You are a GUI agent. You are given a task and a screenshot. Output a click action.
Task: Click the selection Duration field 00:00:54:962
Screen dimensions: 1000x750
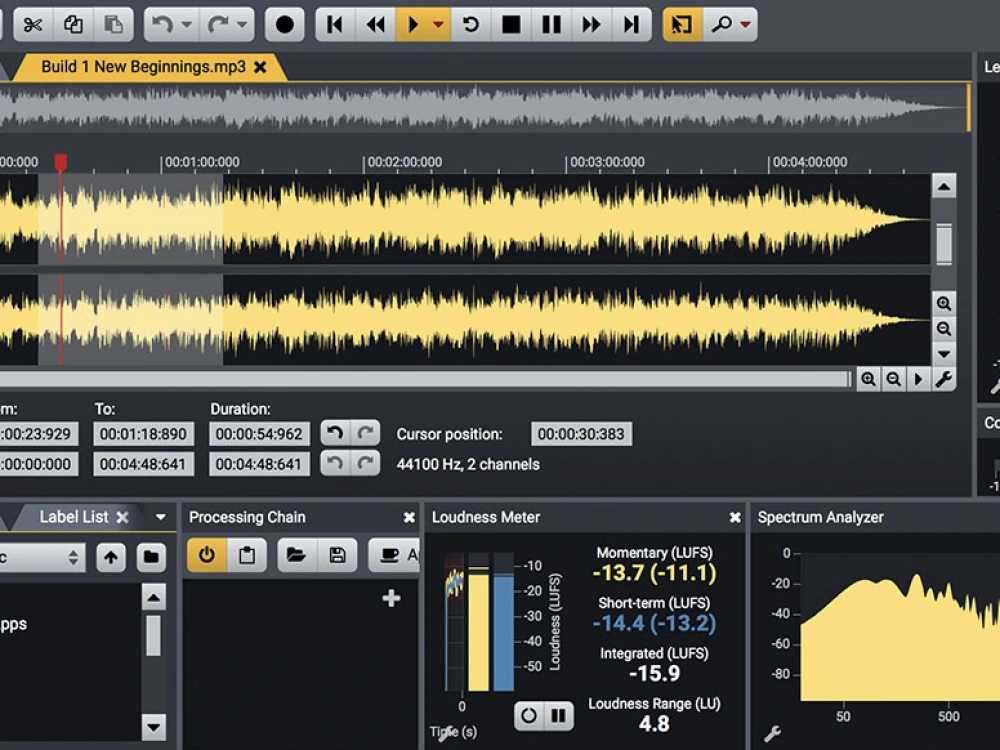[259, 434]
